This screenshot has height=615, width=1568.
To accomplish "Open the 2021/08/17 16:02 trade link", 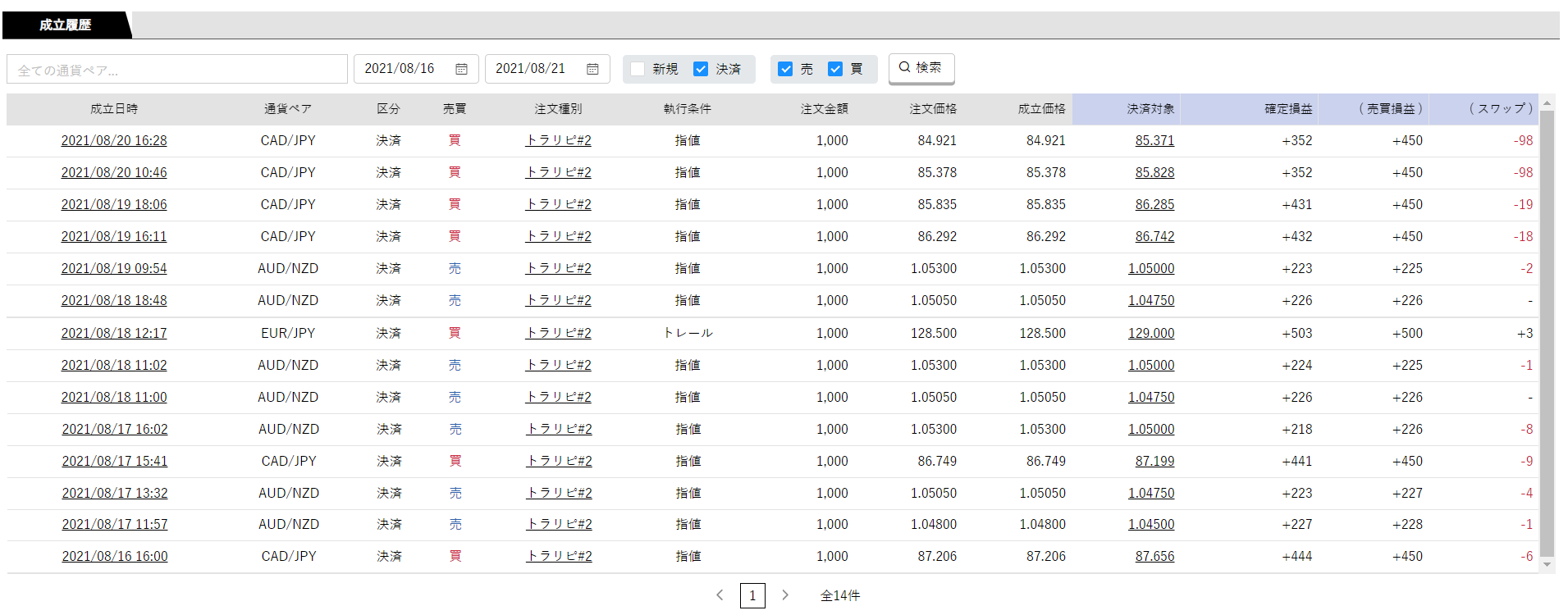I will pyautogui.click(x=115, y=429).
